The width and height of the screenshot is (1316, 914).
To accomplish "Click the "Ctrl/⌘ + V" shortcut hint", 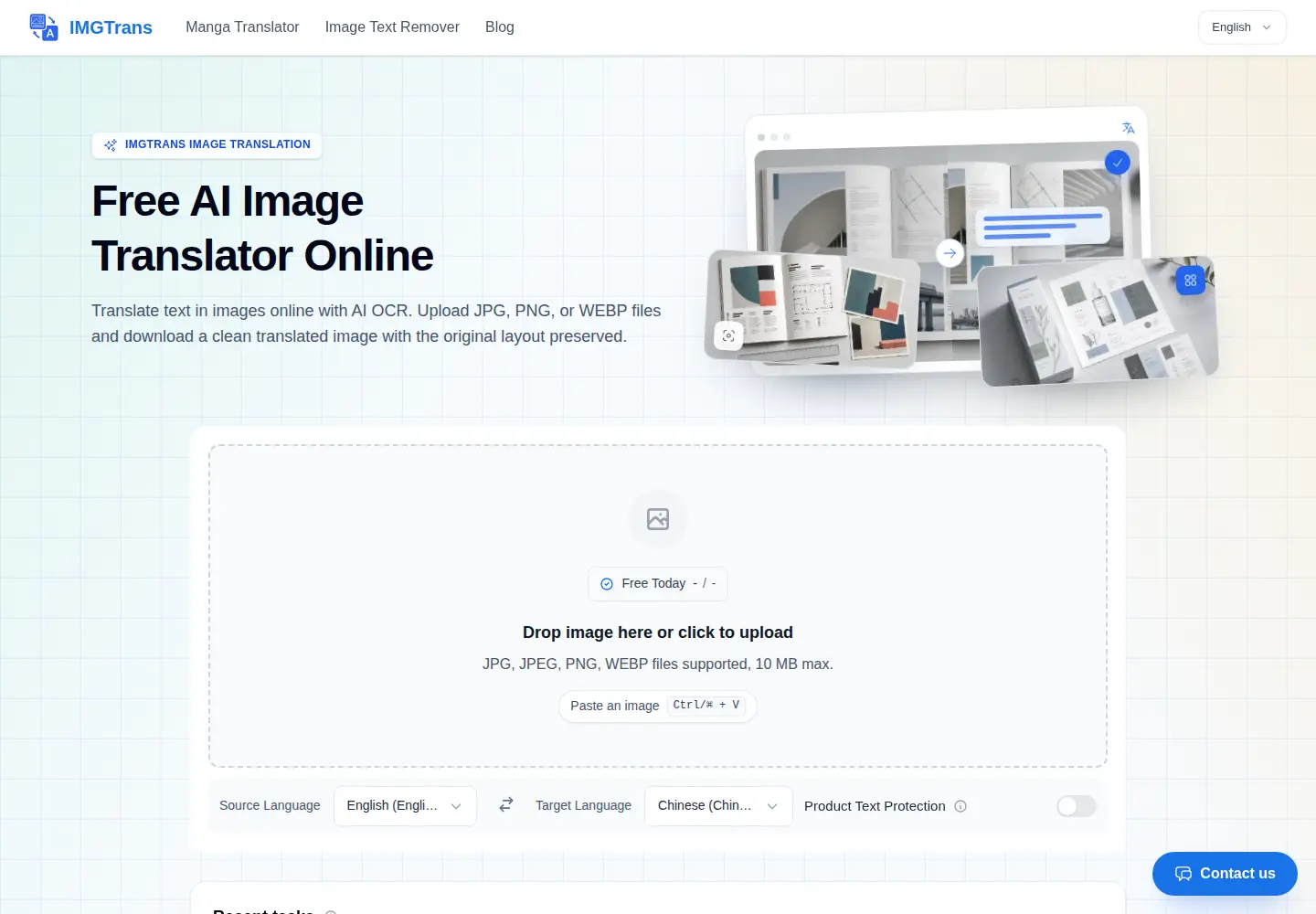I will click(706, 706).
